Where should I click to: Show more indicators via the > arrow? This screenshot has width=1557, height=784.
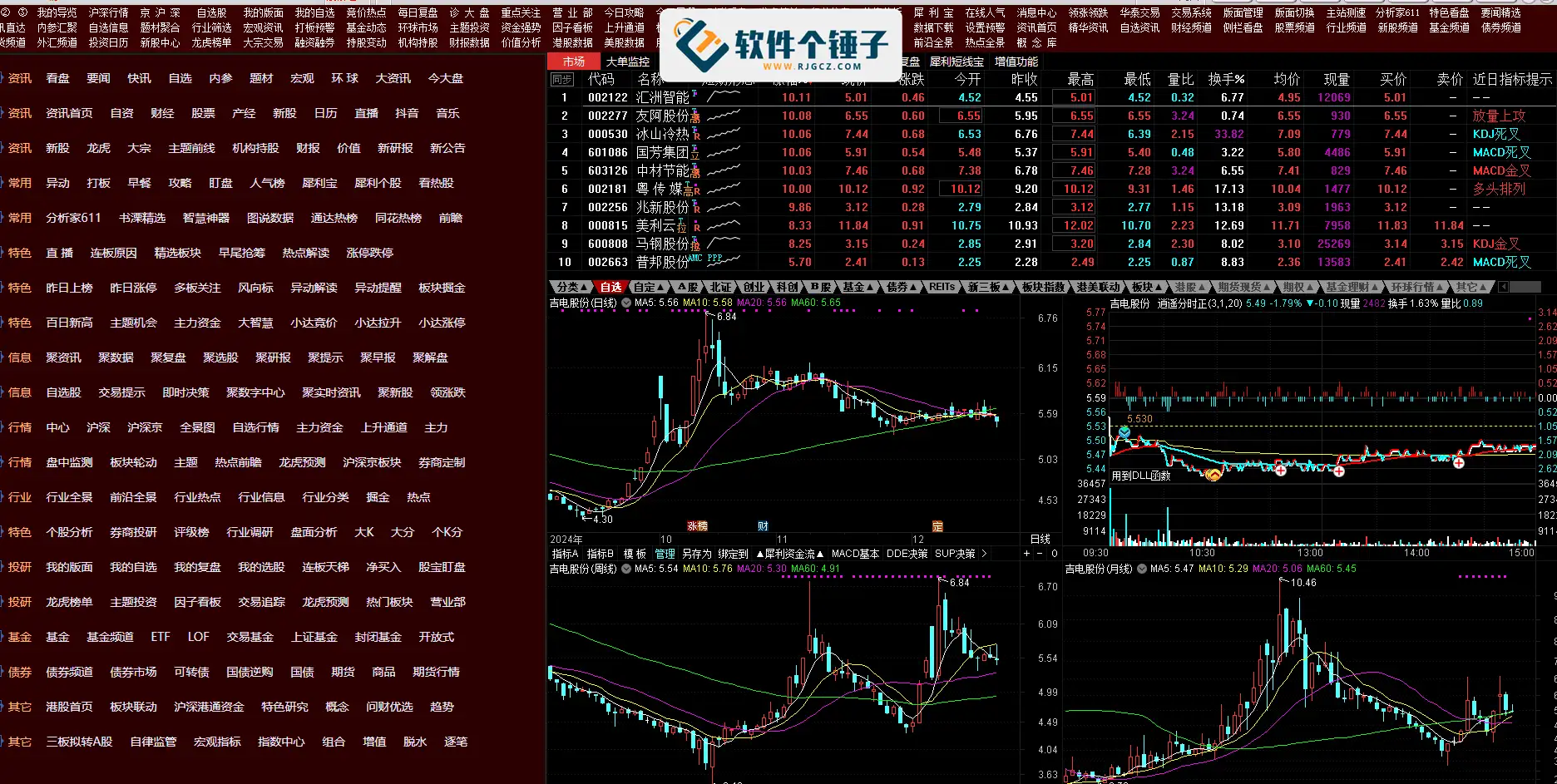point(984,554)
